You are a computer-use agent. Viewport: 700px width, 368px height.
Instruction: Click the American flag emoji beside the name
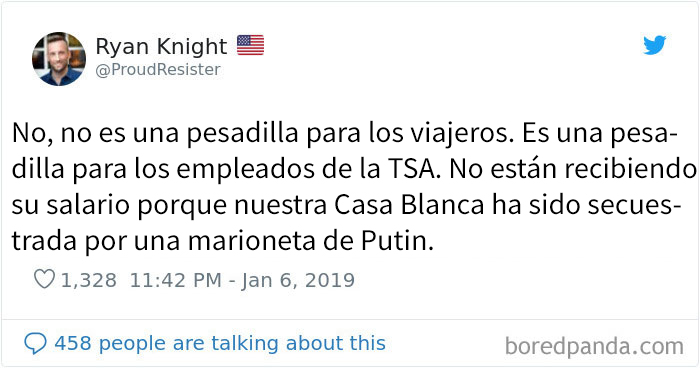250,45
